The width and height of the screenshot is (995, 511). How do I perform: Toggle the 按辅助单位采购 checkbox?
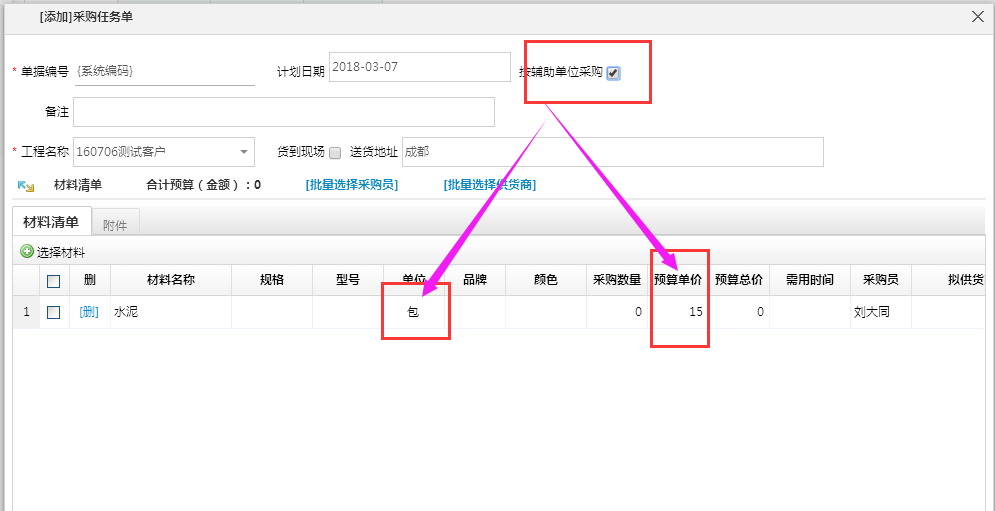[613, 74]
